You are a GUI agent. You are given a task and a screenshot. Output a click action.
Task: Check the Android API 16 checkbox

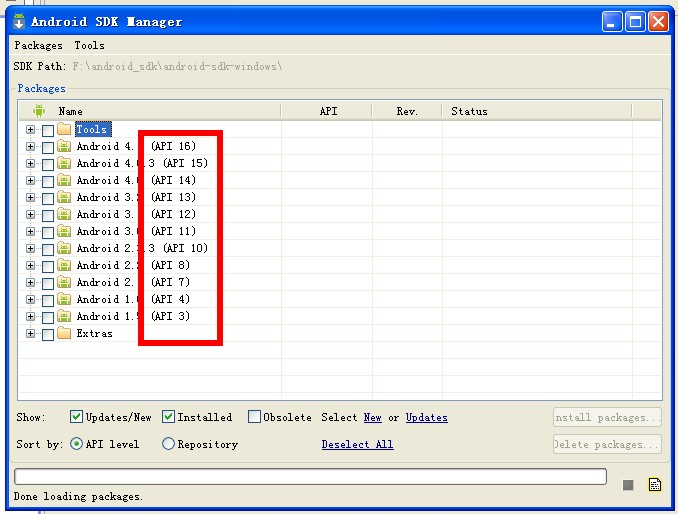coord(48,147)
